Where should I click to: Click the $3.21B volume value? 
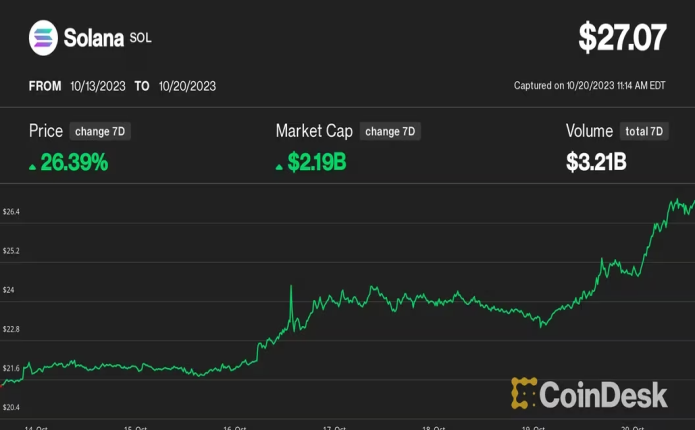point(596,162)
